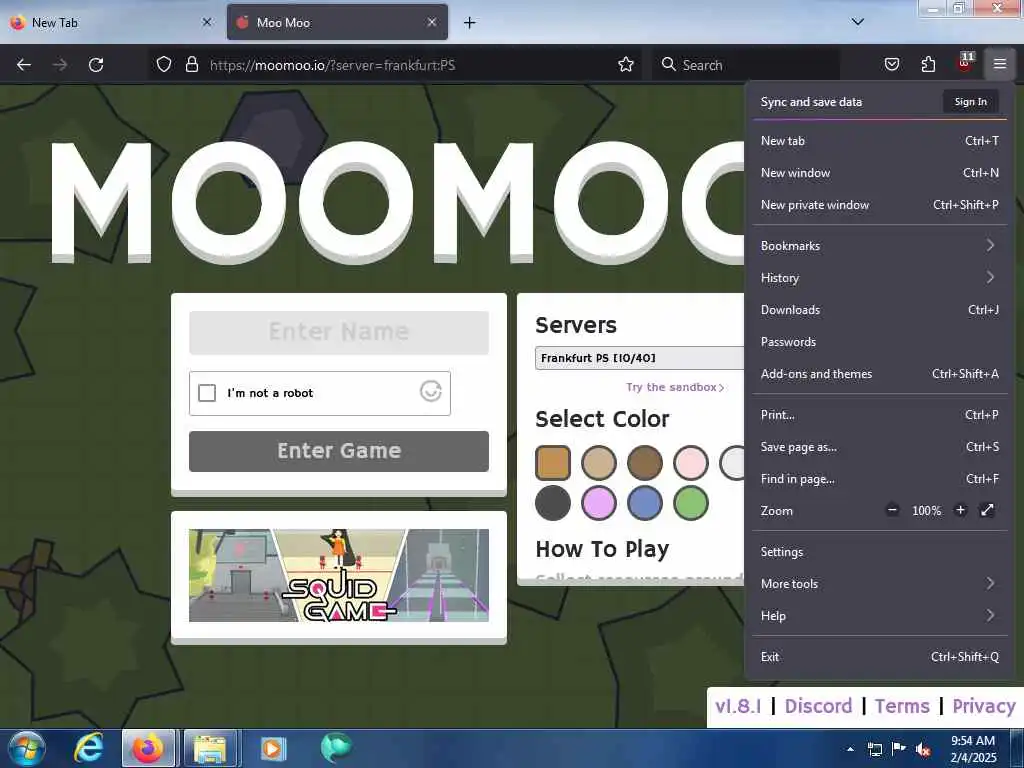Image resolution: width=1024 pixels, height=768 pixels.
Task: Follow the Try the sandbox link
Action: (x=675, y=387)
